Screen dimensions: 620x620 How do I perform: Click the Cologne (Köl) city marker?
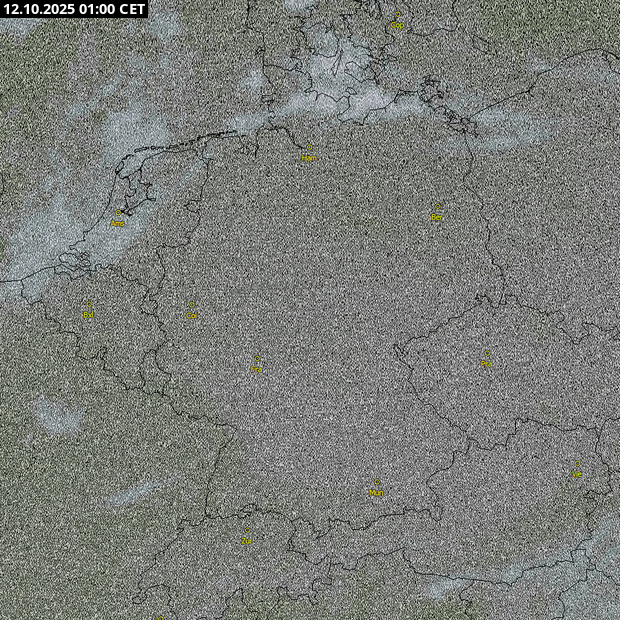click(x=191, y=311)
